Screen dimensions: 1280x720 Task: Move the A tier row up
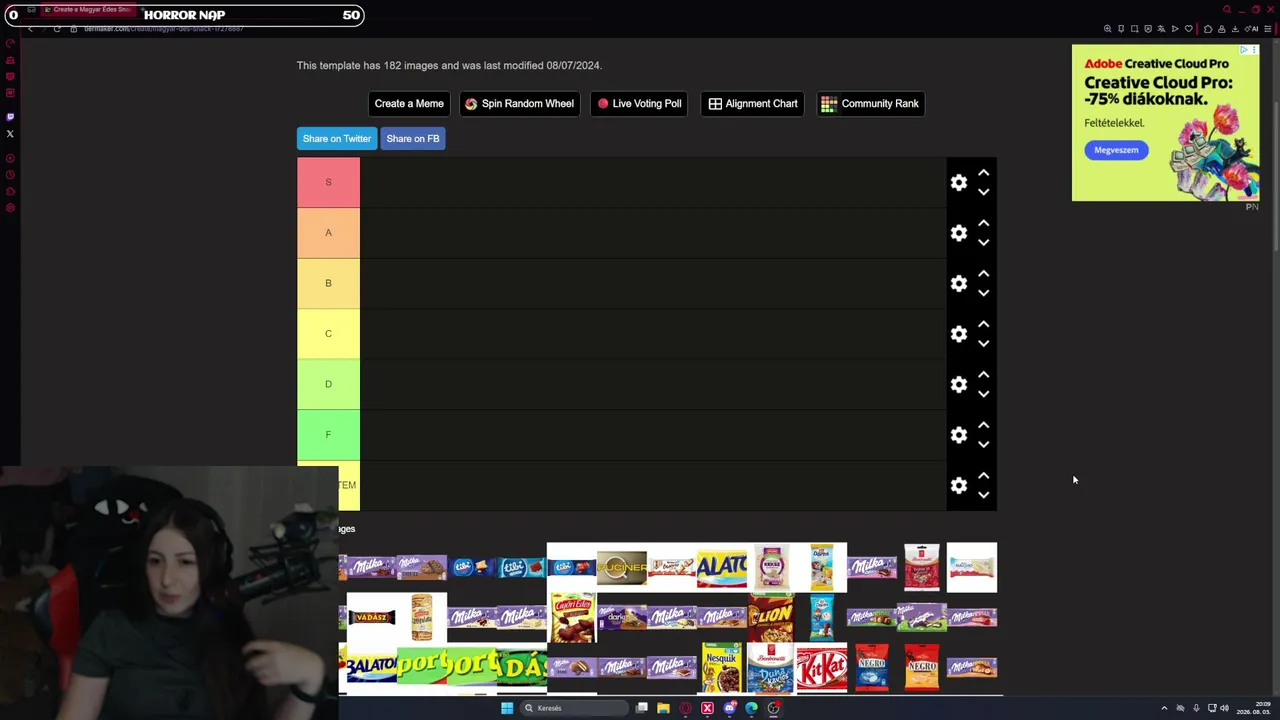tap(984, 223)
